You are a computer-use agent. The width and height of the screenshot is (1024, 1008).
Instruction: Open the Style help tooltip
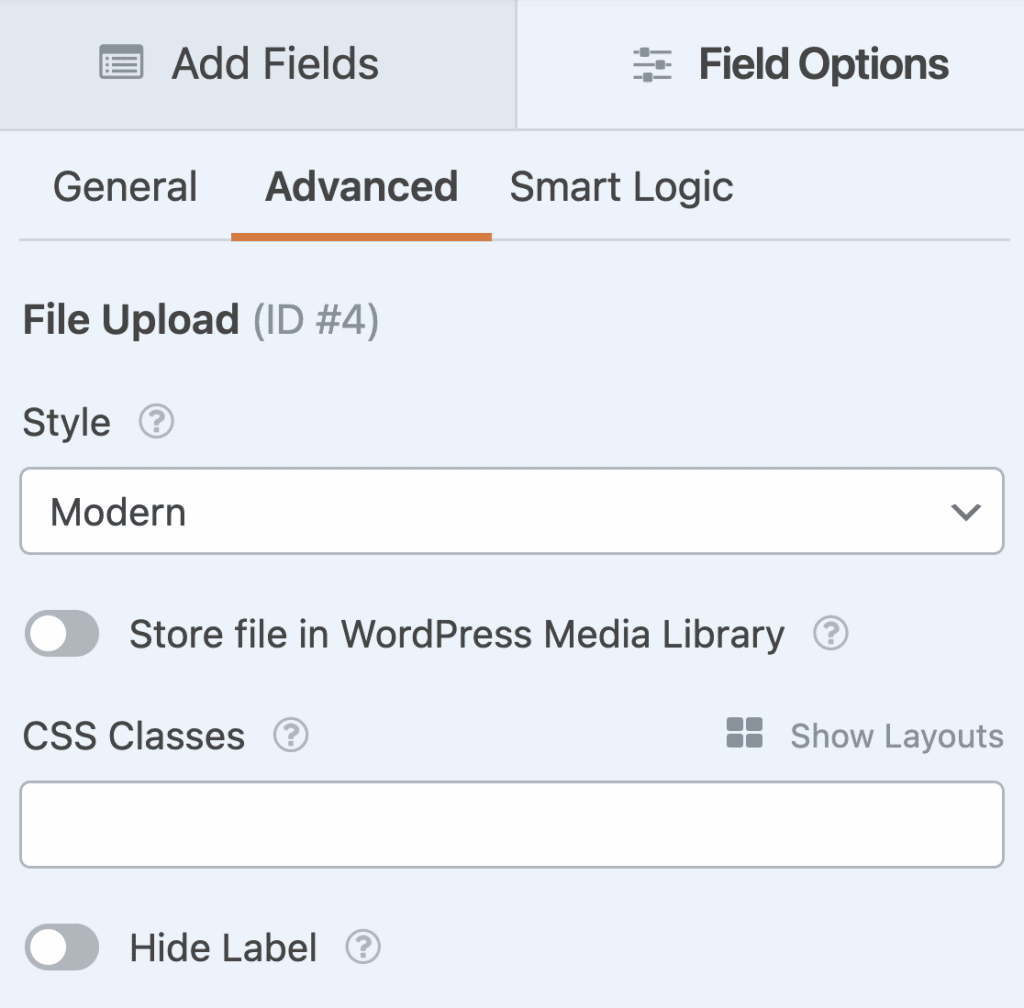pos(155,422)
